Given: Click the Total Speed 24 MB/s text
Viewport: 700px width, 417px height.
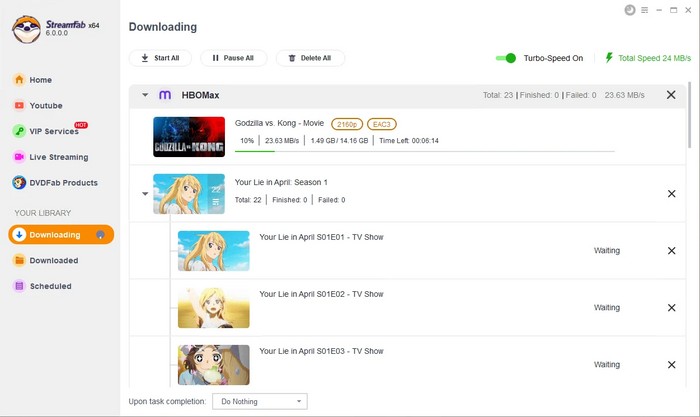Looking at the screenshot, I should point(654,58).
